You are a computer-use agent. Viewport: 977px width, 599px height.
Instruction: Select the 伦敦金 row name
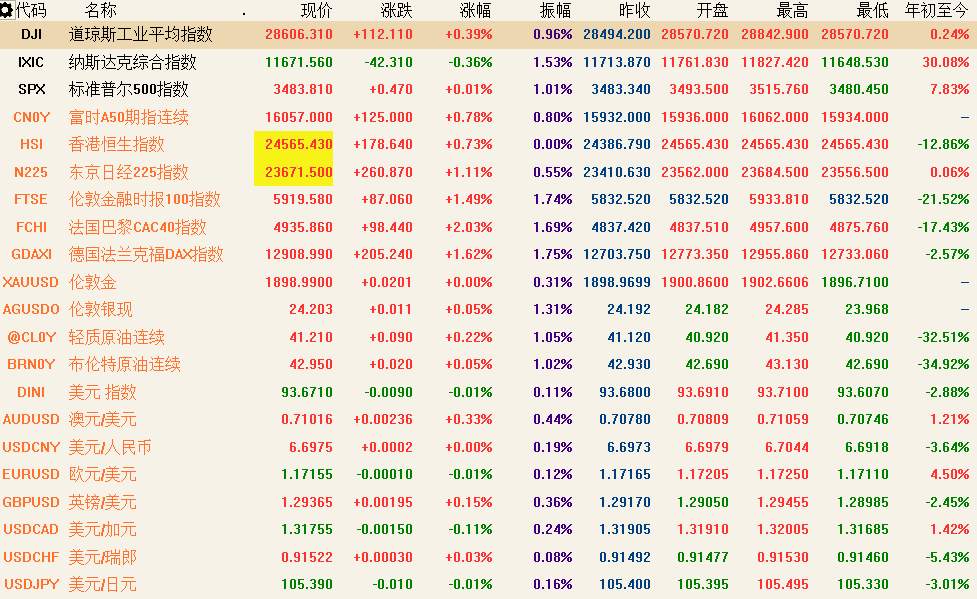92,282
